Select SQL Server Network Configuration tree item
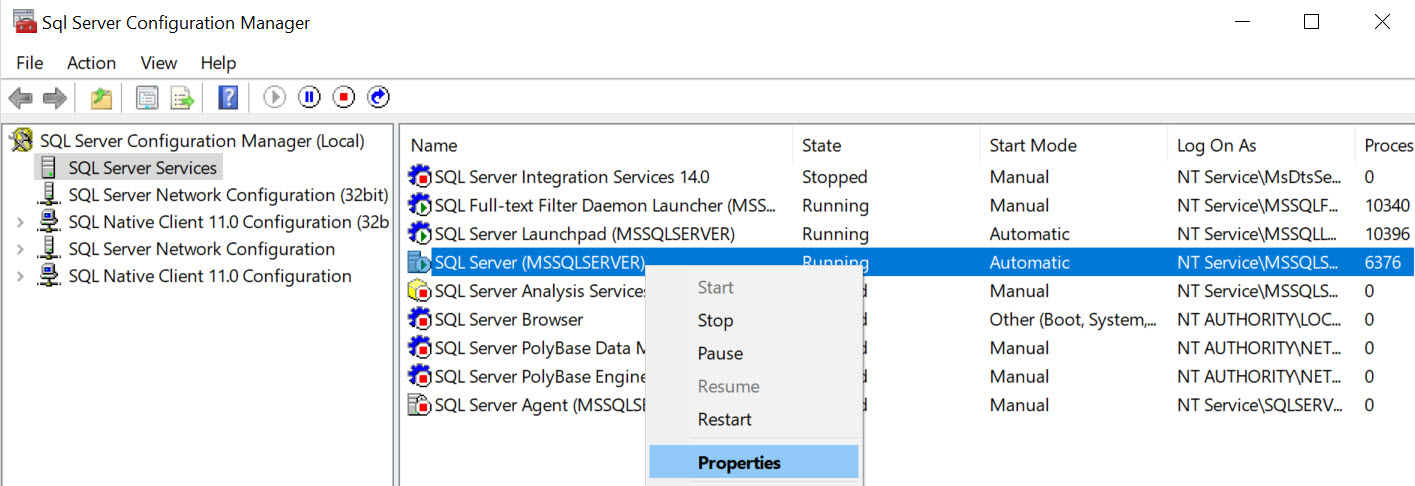The height and width of the screenshot is (486, 1415). (x=201, y=249)
